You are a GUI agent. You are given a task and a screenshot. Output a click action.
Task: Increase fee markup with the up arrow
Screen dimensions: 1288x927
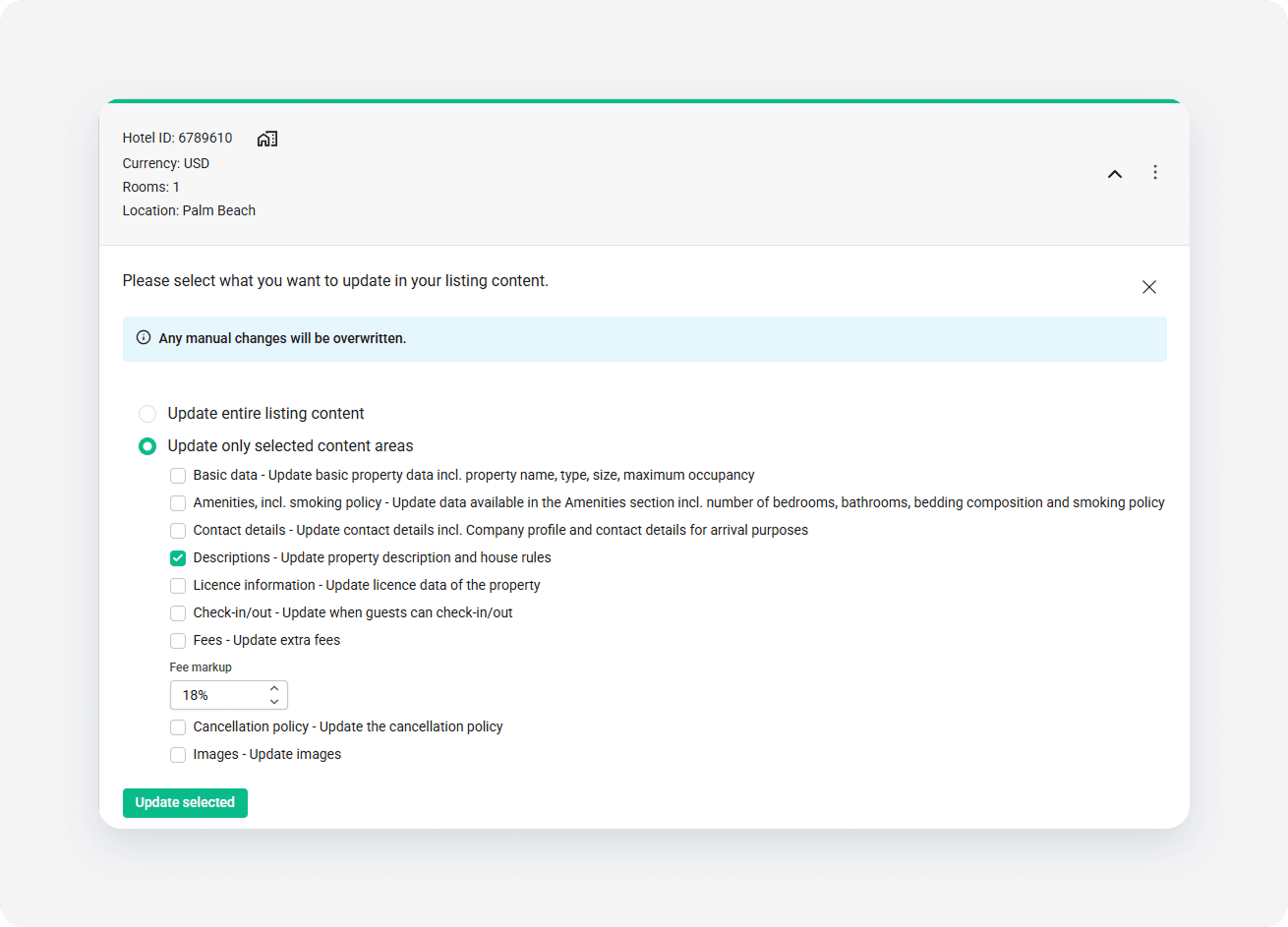tap(274, 689)
